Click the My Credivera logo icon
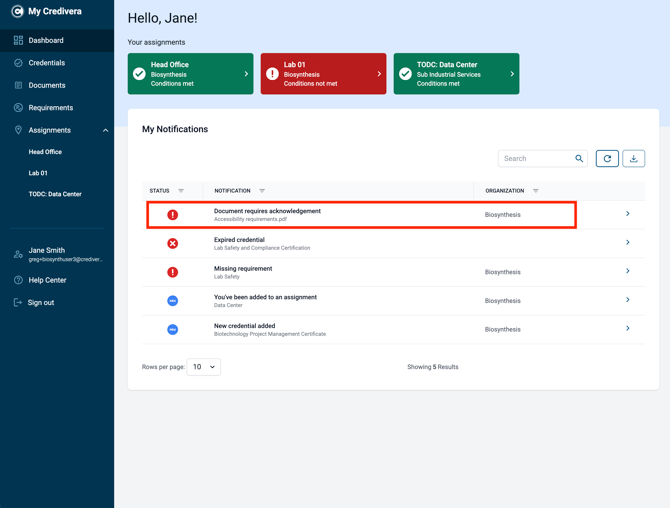The width and height of the screenshot is (670, 508). pyautogui.click(x=17, y=12)
